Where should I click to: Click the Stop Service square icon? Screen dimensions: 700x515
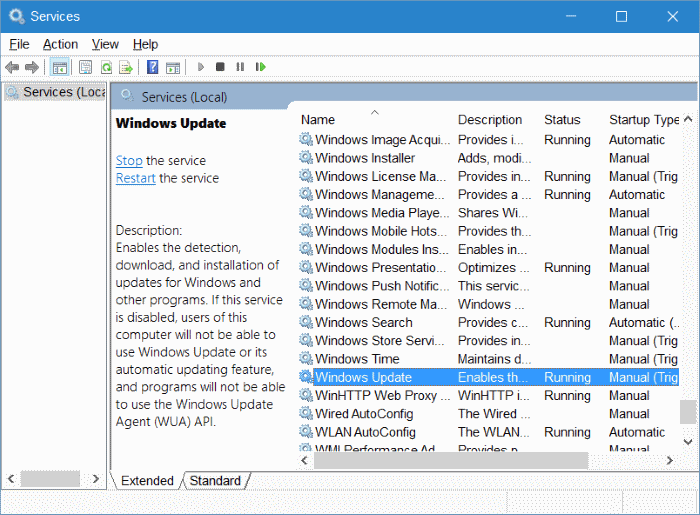[x=220, y=67]
